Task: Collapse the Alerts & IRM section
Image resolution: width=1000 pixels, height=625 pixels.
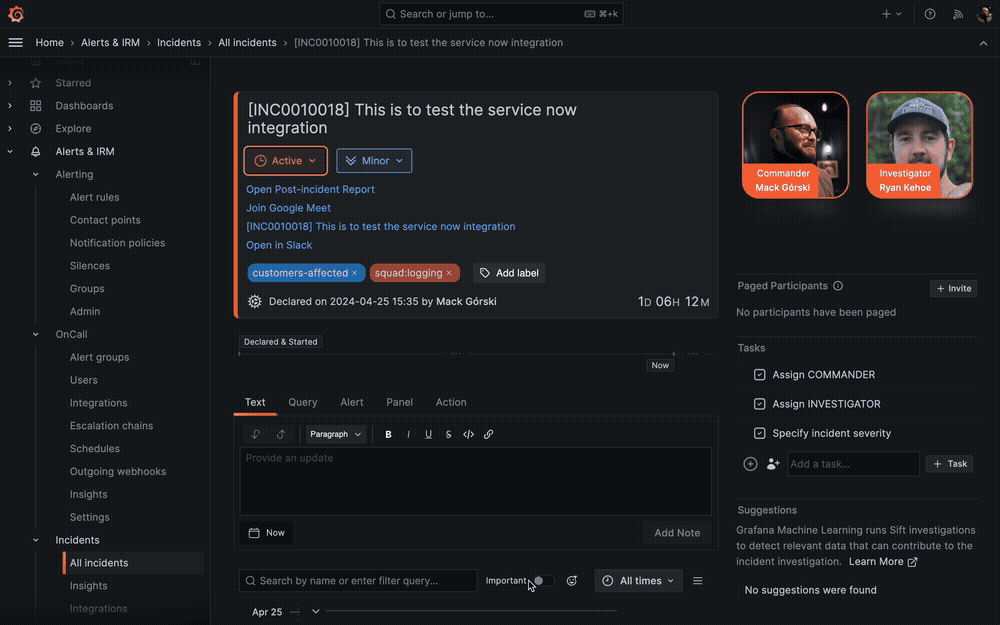Action: 10,152
